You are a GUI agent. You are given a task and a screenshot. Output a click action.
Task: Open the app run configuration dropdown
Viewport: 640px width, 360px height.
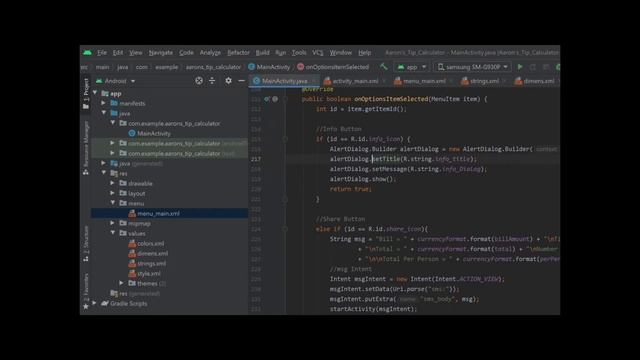pos(411,67)
